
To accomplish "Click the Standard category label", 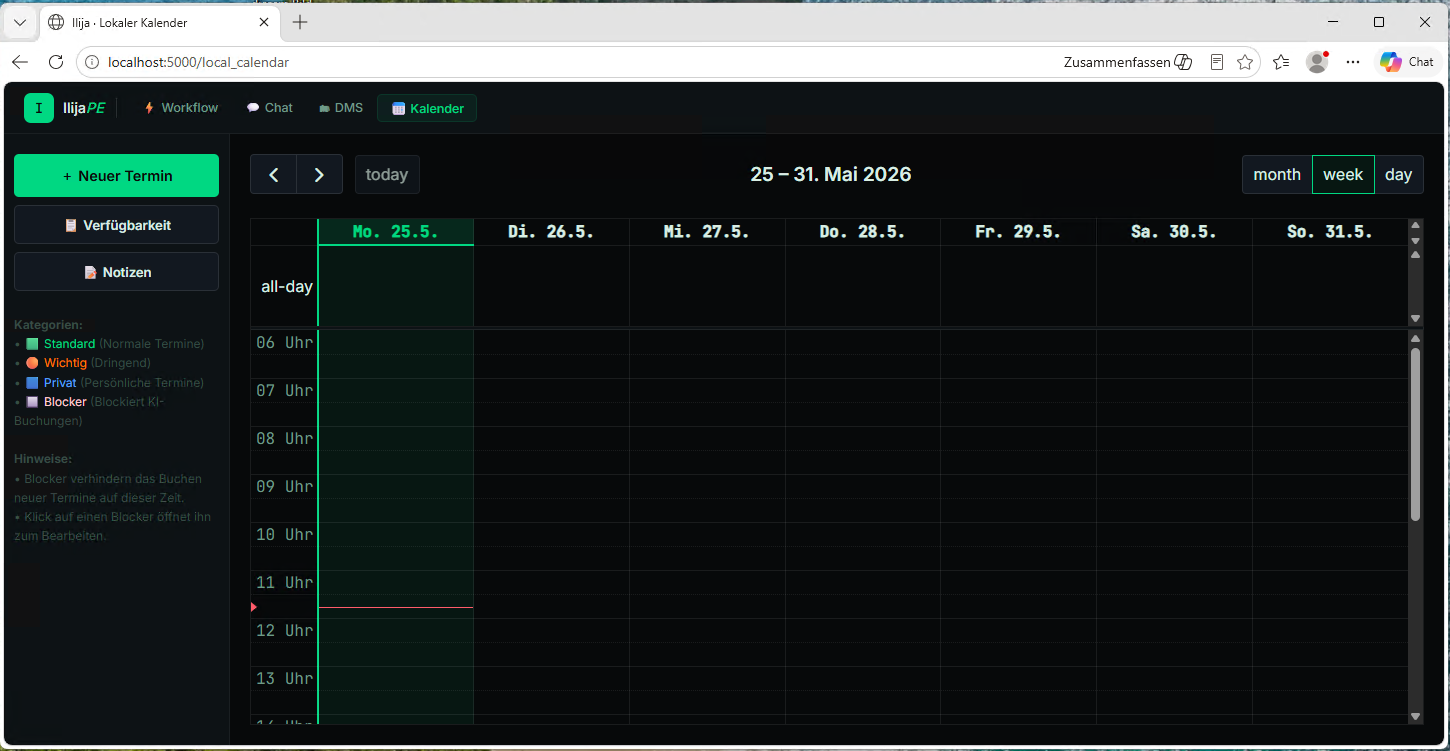I will [70, 344].
